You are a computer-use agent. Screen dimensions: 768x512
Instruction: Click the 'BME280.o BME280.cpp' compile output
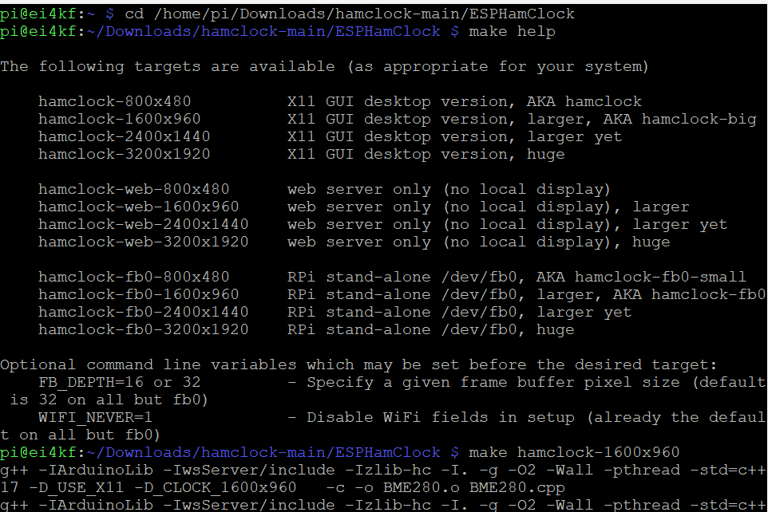pos(474,488)
